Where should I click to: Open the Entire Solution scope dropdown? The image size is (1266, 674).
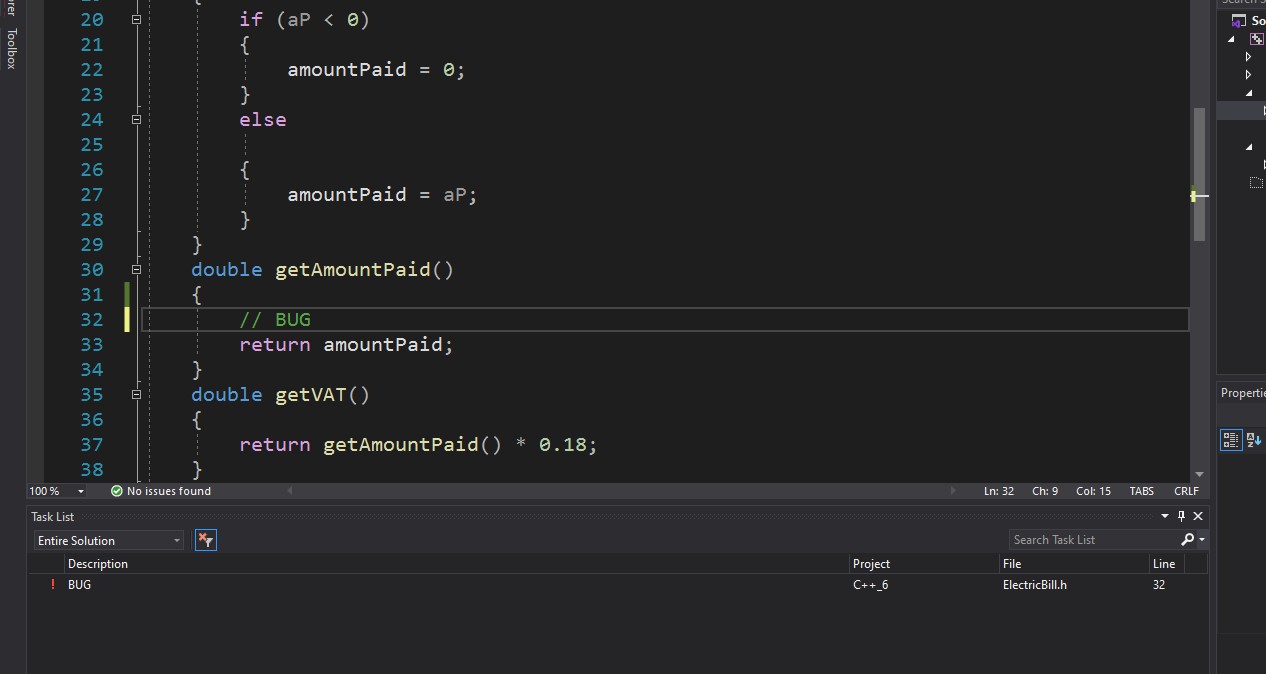click(109, 540)
